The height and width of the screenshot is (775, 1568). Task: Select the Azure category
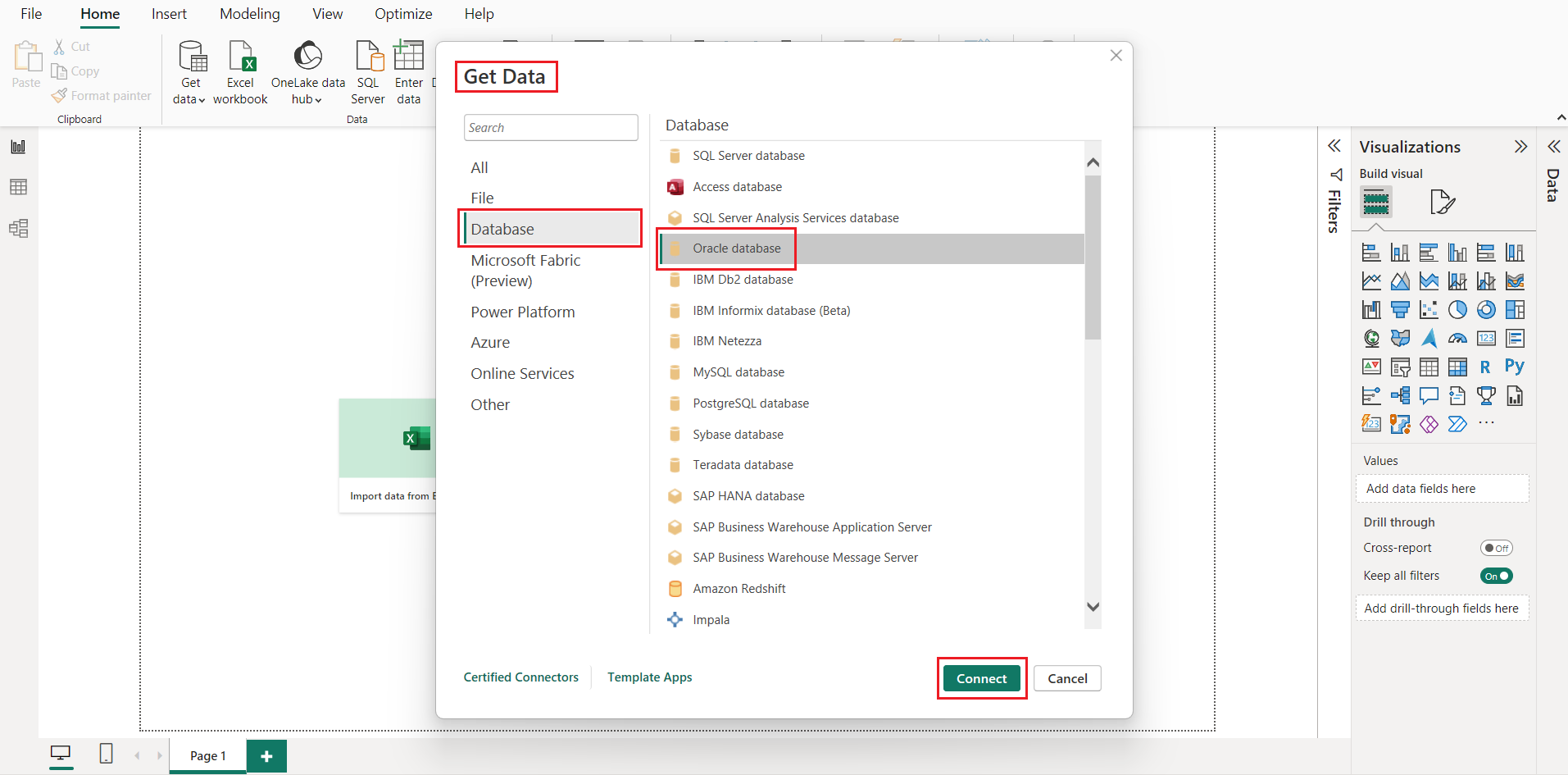490,343
